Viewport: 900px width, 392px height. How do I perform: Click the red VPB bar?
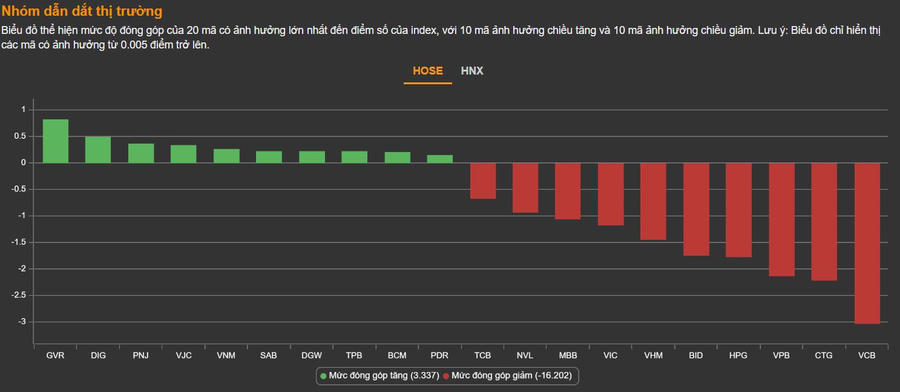point(782,220)
